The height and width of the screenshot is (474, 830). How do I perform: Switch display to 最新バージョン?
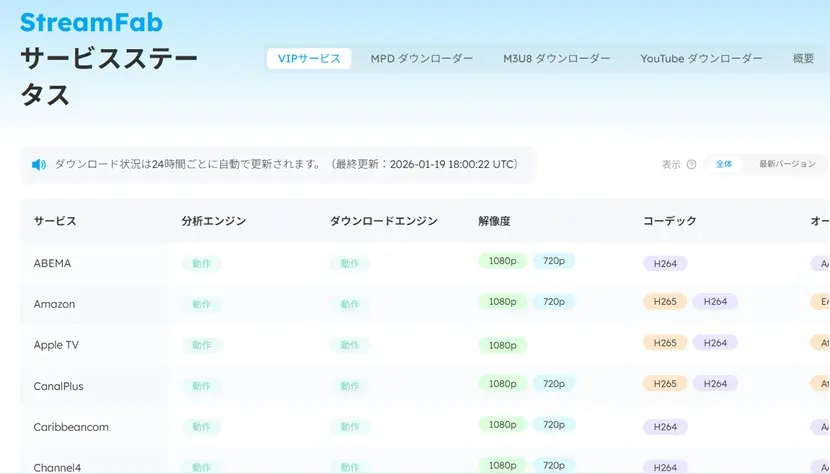[x=787, y=164]
